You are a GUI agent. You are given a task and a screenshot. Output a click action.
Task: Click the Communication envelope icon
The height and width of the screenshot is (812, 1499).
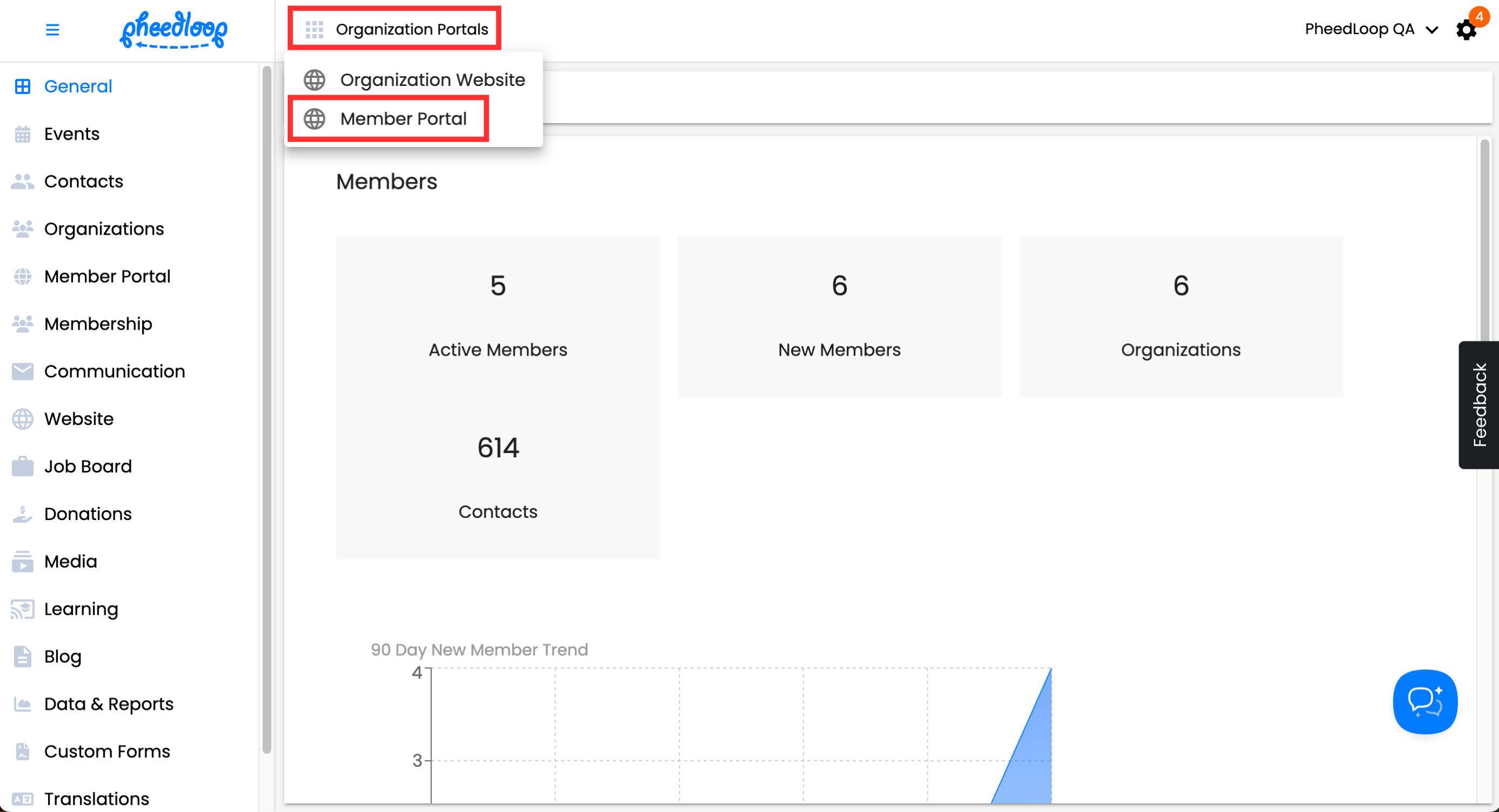pos(23,371)
